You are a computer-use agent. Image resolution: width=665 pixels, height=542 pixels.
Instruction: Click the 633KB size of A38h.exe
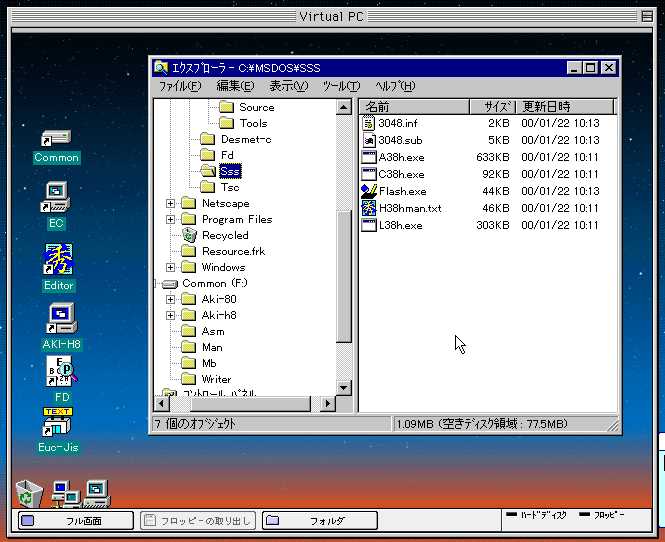pos(492,157)
